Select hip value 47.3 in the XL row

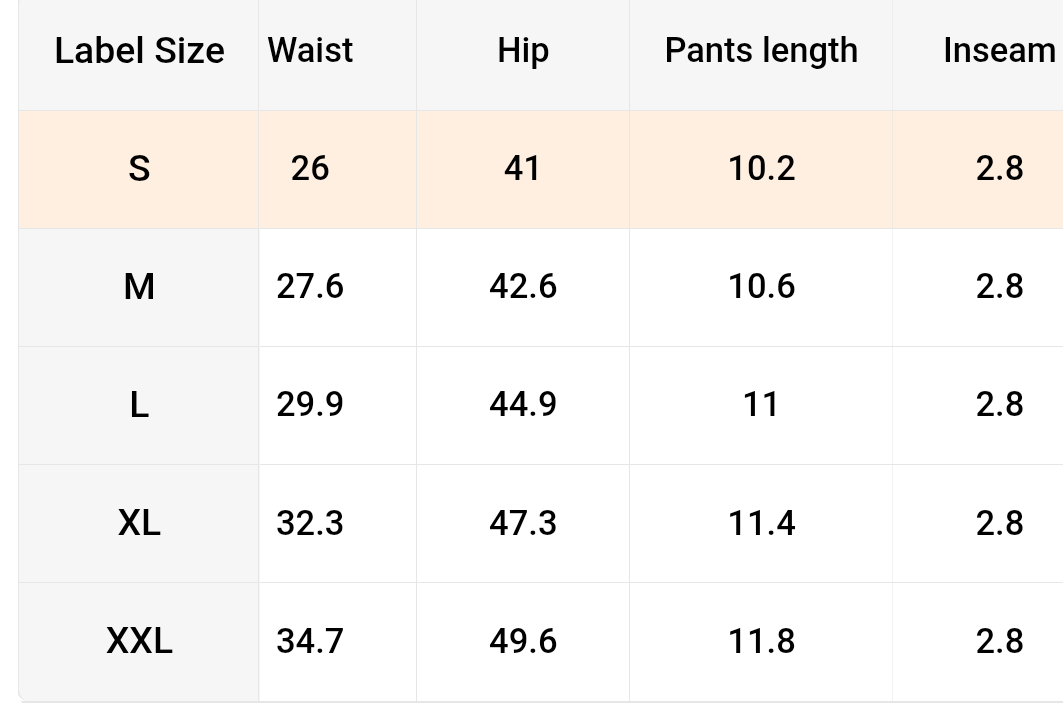[523, 523]
